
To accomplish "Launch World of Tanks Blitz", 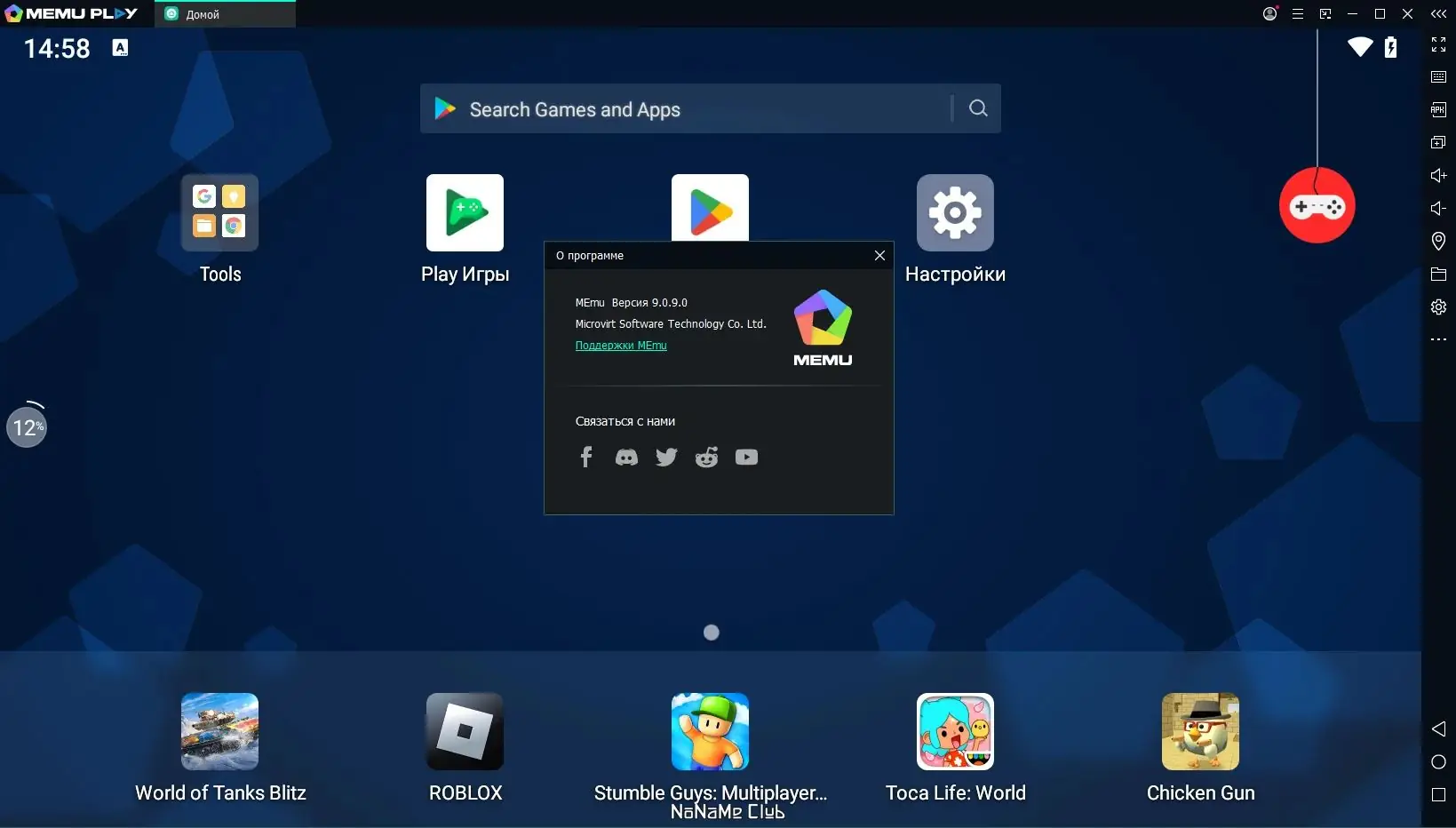I will pyautogui.click(x=219, y=731).
